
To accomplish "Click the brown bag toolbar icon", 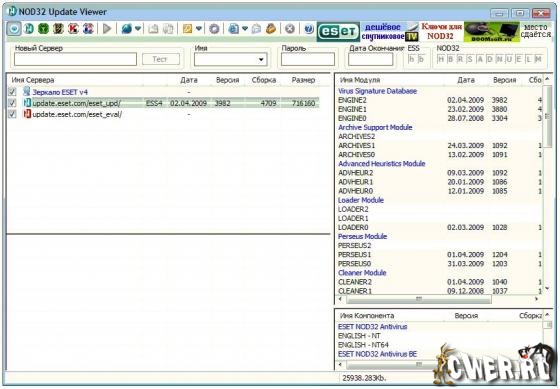I will [271, 29].
